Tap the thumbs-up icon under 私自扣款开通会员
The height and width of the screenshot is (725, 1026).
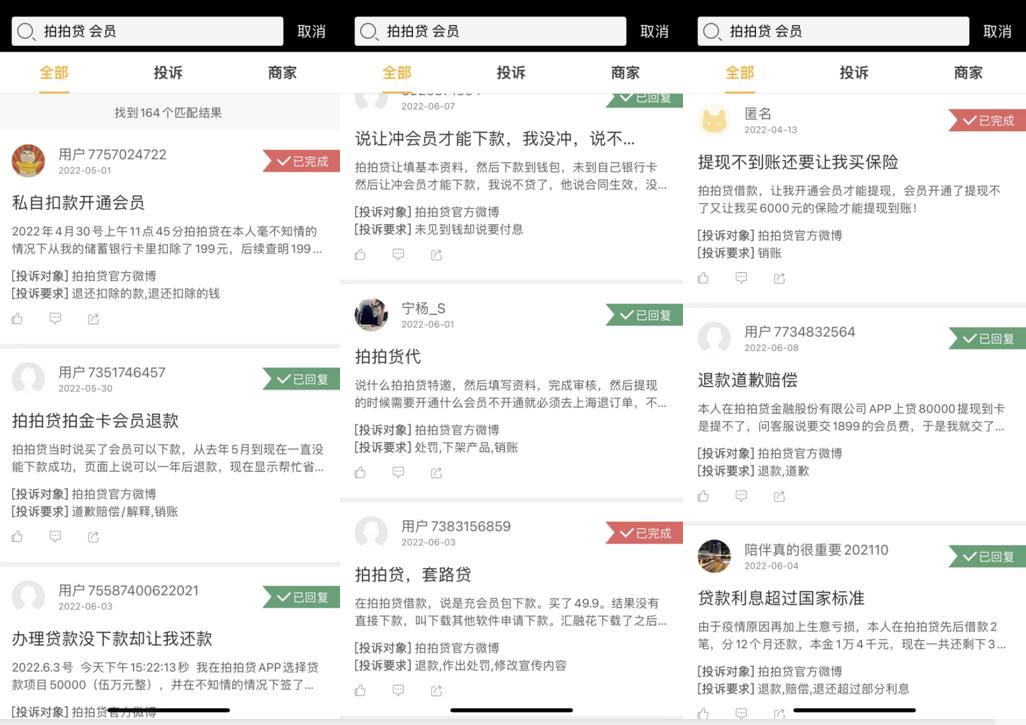[x=17, y=317]
